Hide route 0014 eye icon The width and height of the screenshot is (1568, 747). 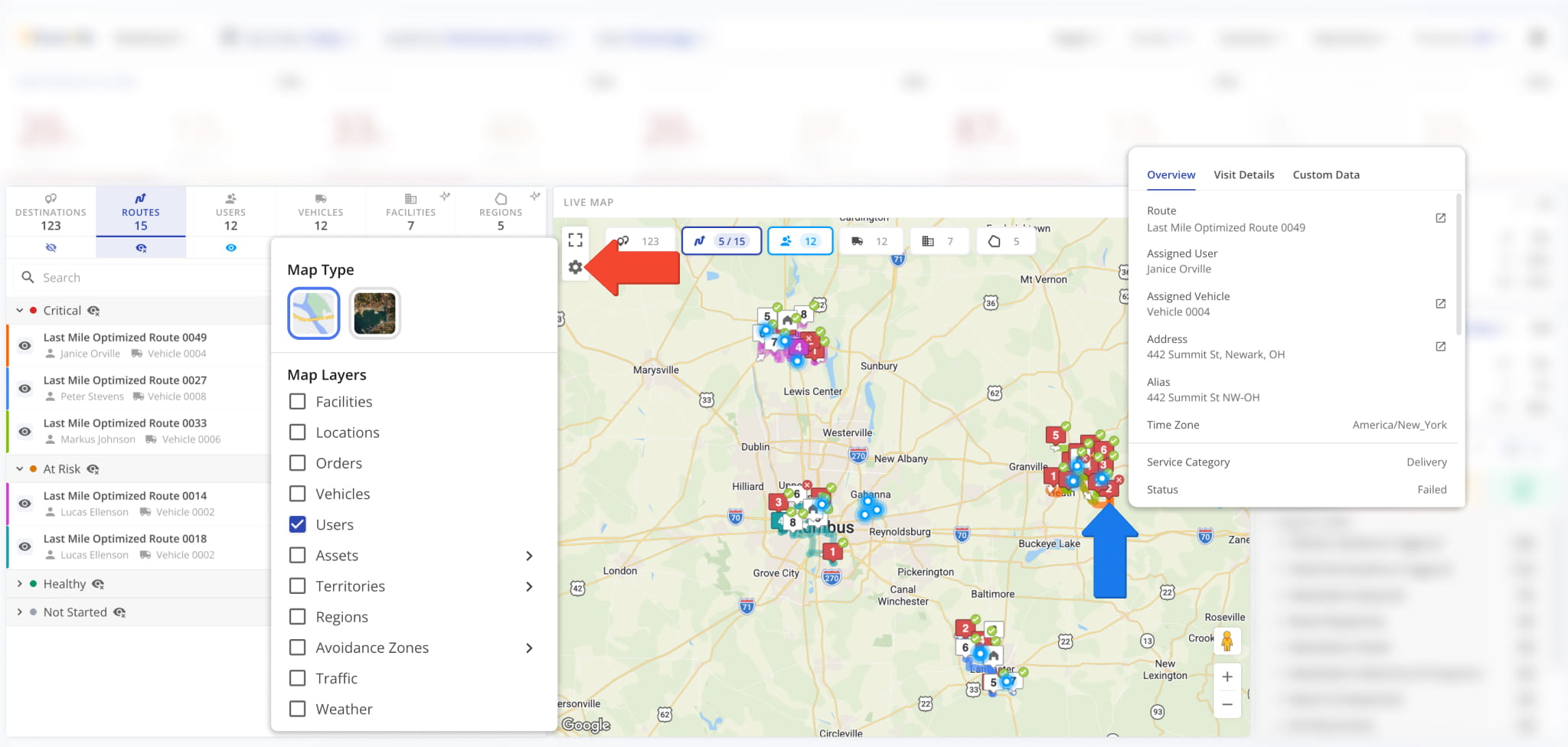[24, 504]
